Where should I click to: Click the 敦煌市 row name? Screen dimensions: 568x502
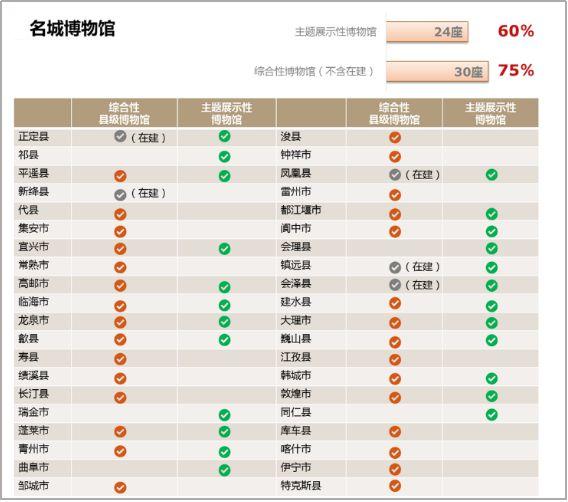click(296, 394)
